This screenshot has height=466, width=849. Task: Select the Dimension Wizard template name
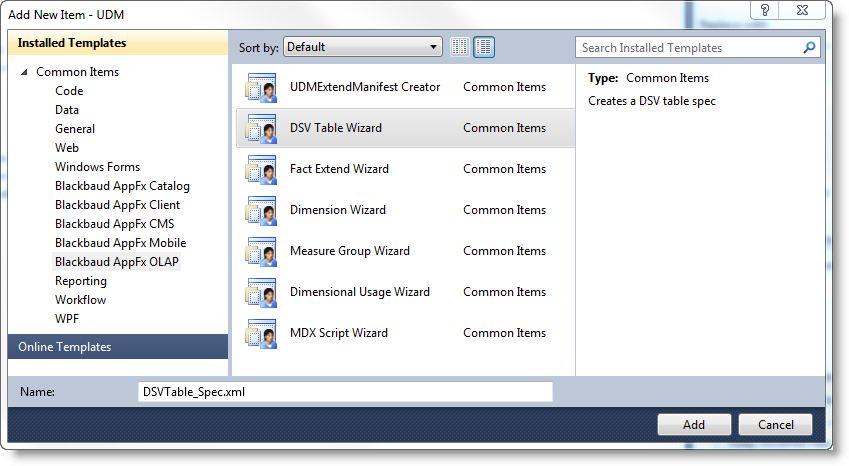tap(338, 210)
